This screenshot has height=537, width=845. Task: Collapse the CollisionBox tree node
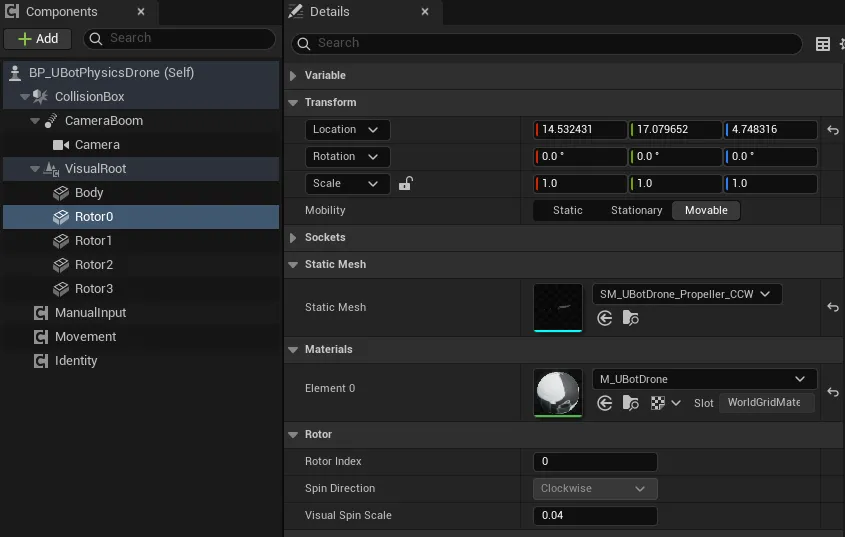pos(24,97)
